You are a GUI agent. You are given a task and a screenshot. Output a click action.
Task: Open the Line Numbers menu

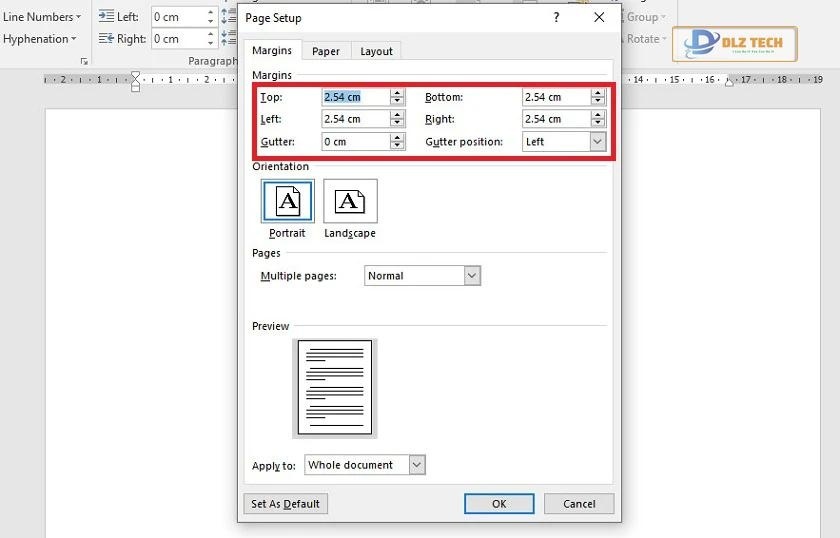point(42,17)
